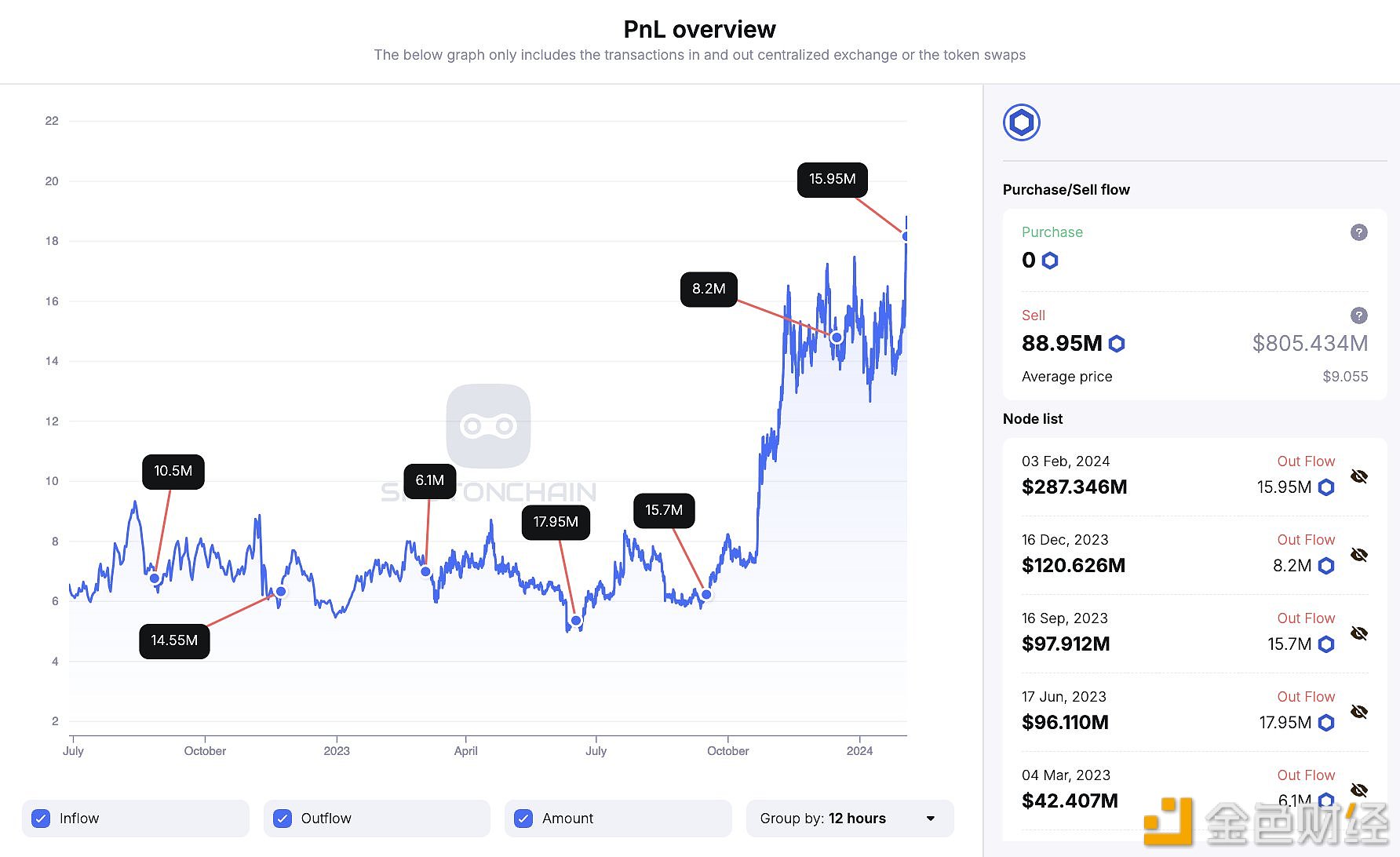Viewport: 1400px width, 857px height.
Task: Click the Purchase/Sell flow heading
Action: (1066, 190)
